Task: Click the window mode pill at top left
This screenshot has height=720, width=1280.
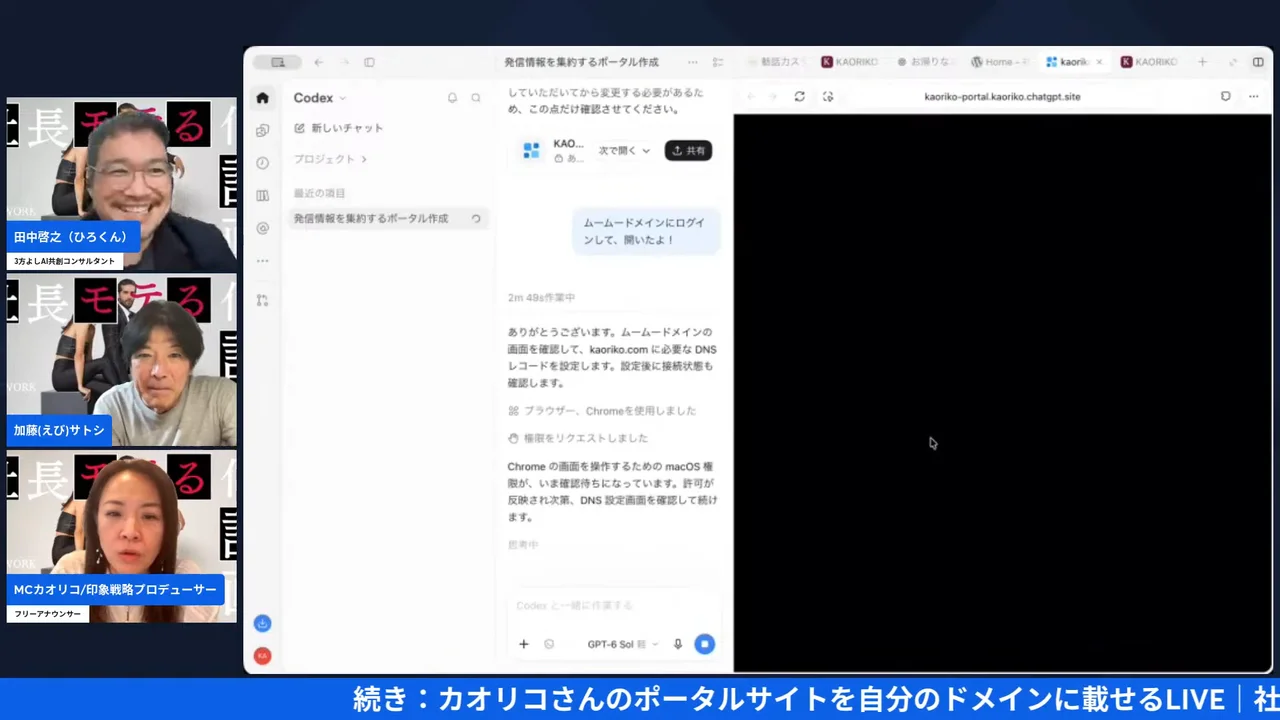Action: tap(278, 62)
